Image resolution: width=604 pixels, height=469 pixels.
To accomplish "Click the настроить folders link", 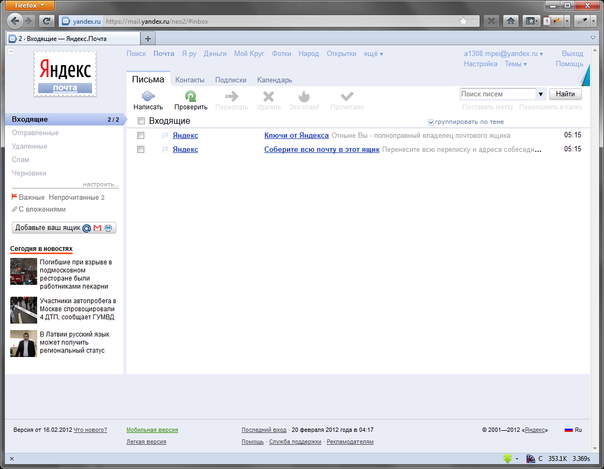I will 99,184.
